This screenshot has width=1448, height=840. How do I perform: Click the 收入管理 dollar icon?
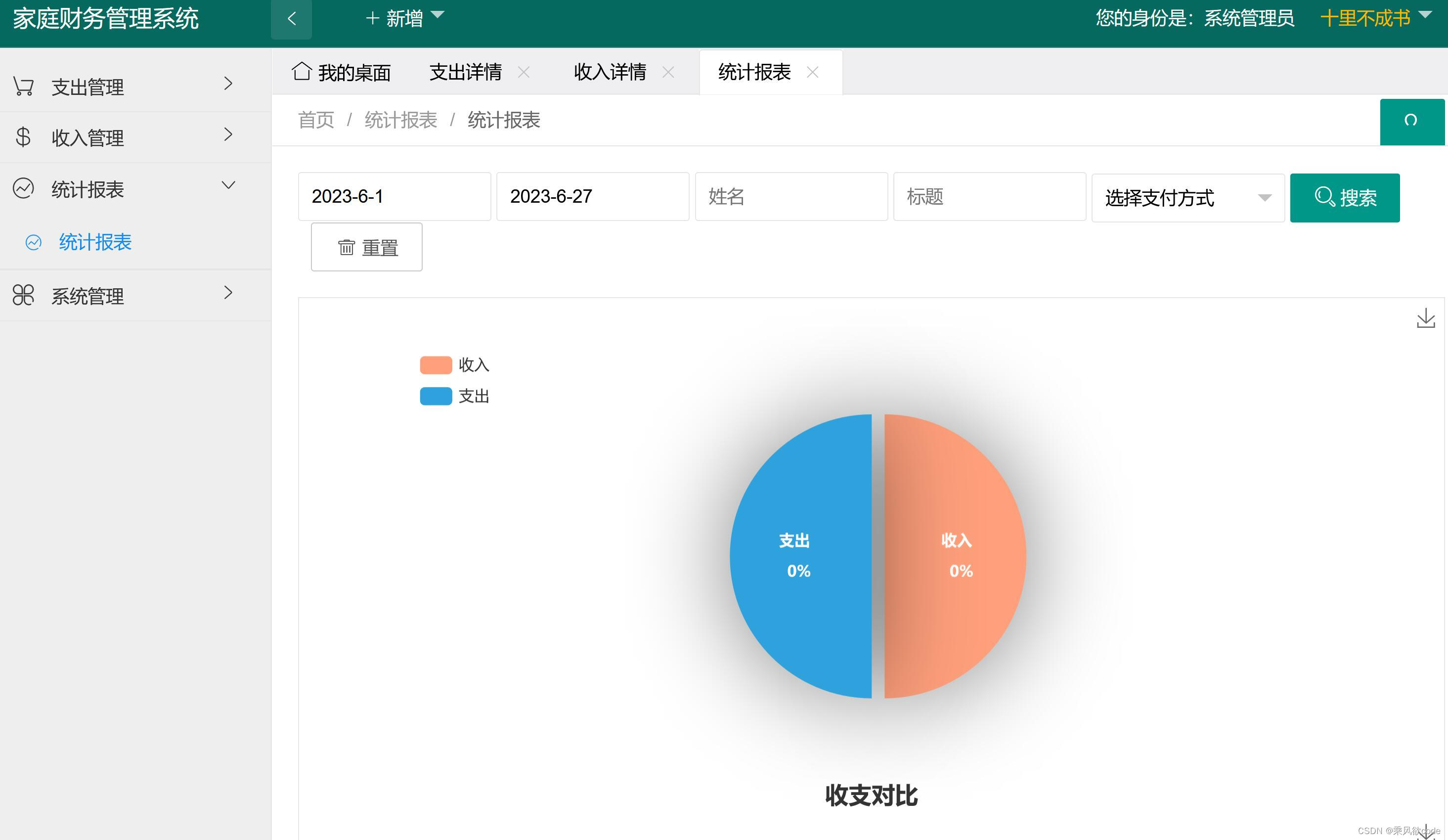point(24,136)
